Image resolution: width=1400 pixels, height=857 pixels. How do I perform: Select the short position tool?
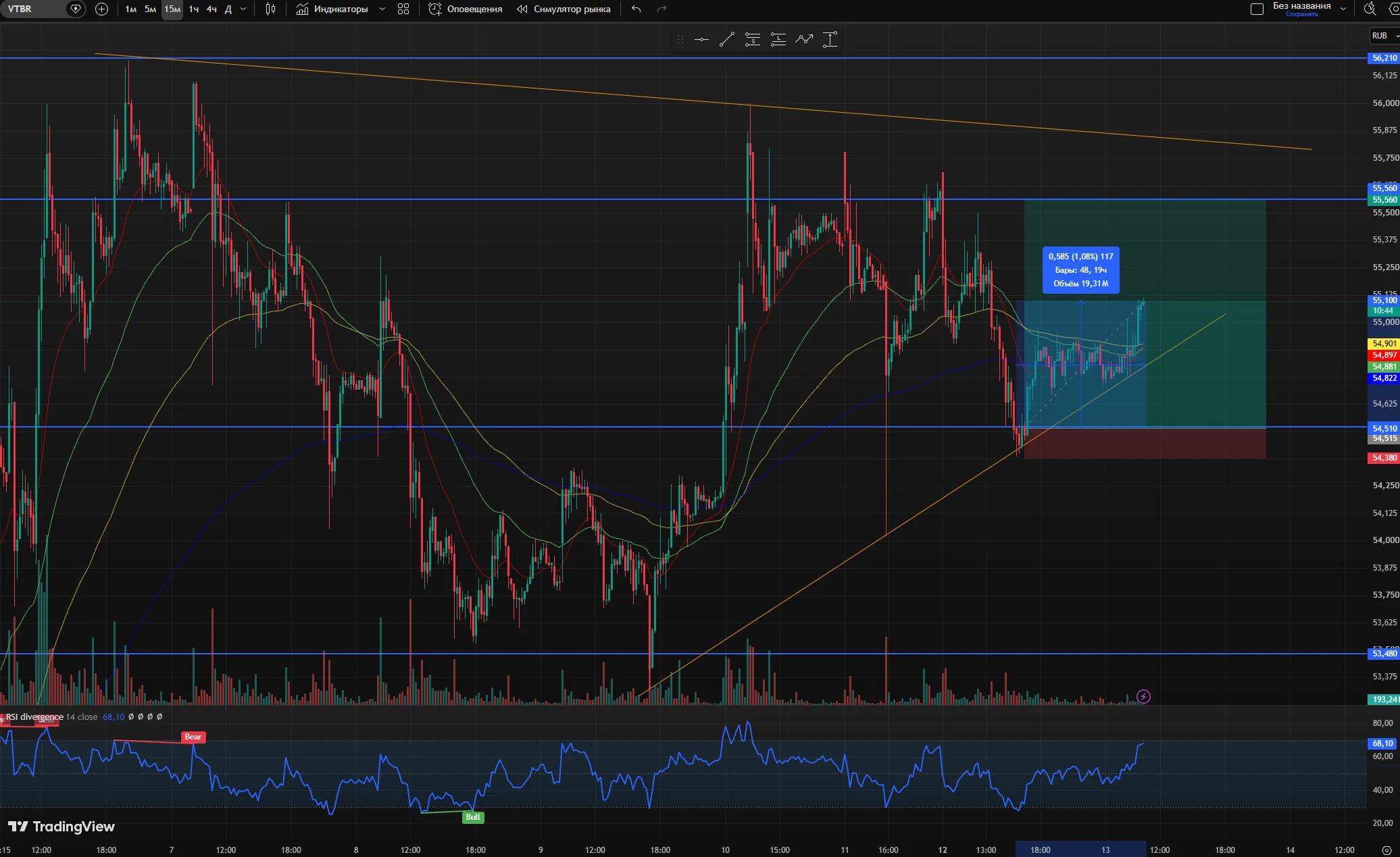753,39
